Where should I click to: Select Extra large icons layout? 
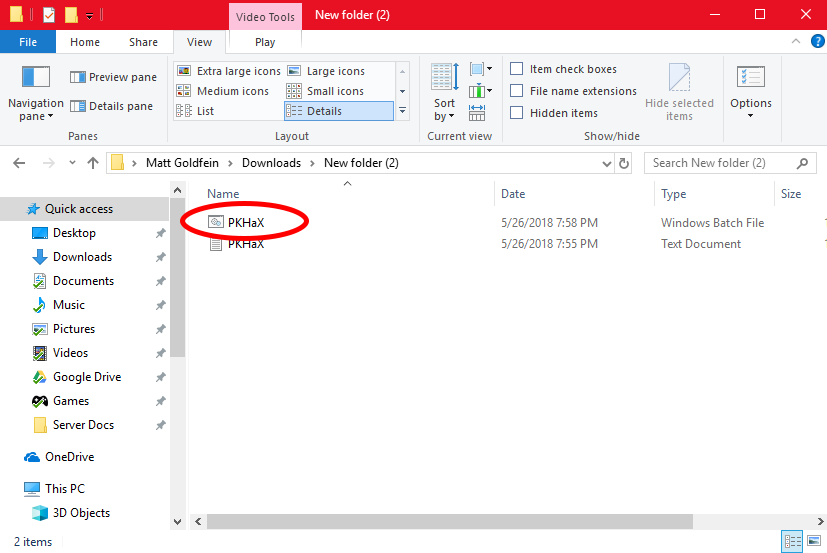(229, 71)
